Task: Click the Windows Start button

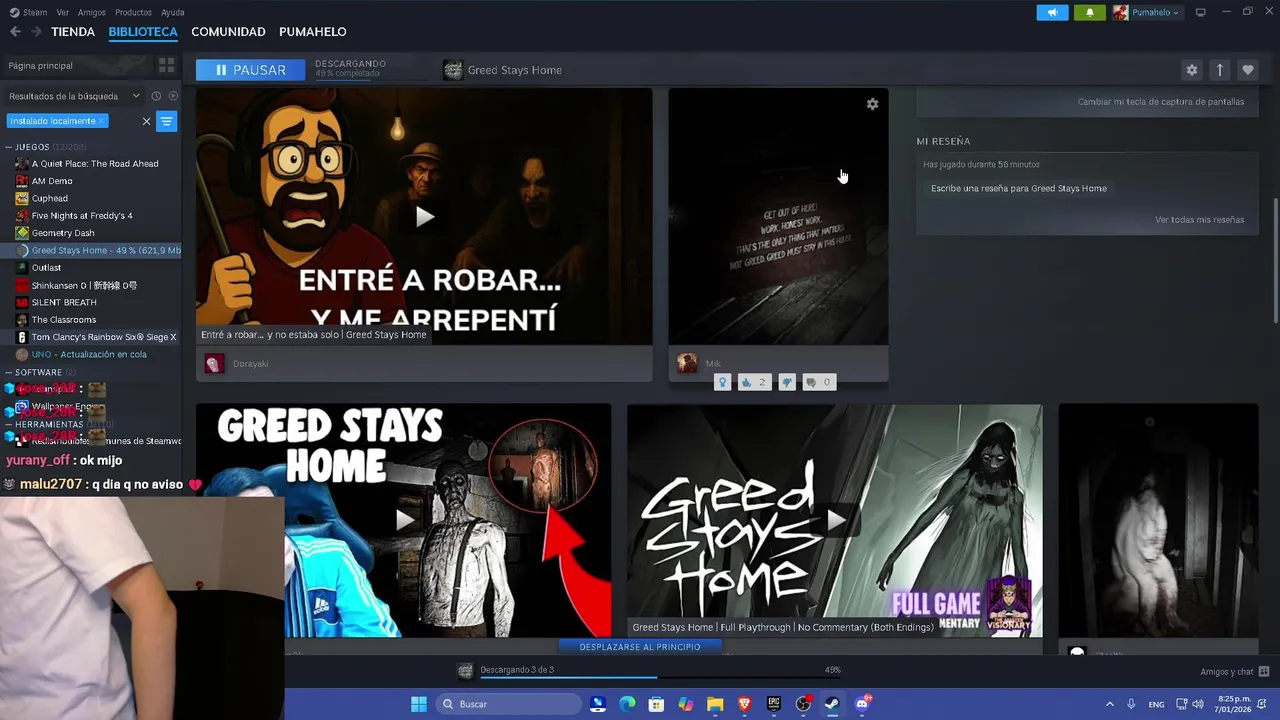Action: (x=419, y=704)
